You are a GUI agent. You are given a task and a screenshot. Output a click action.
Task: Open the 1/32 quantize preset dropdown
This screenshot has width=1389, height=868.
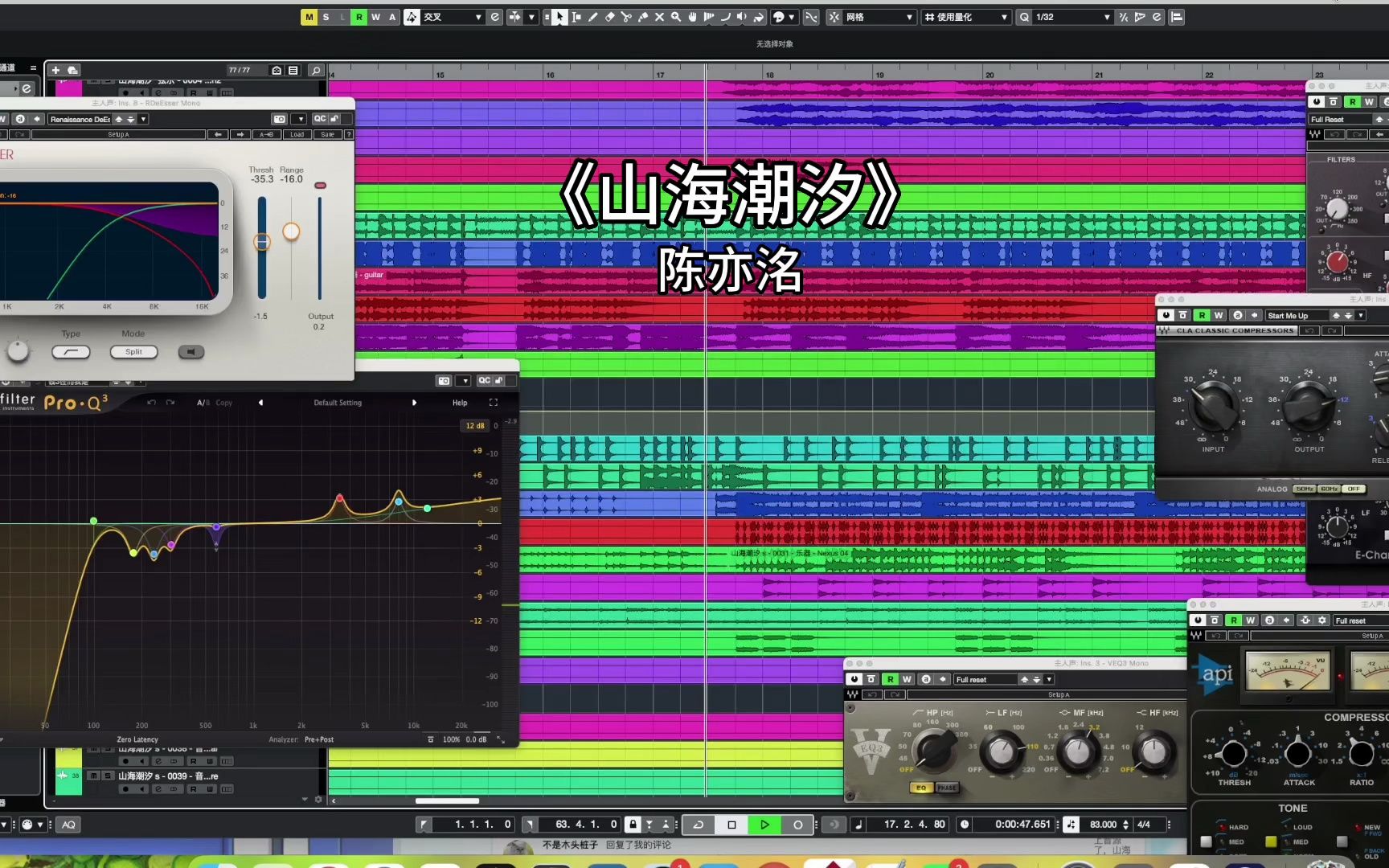[1073, 17]
